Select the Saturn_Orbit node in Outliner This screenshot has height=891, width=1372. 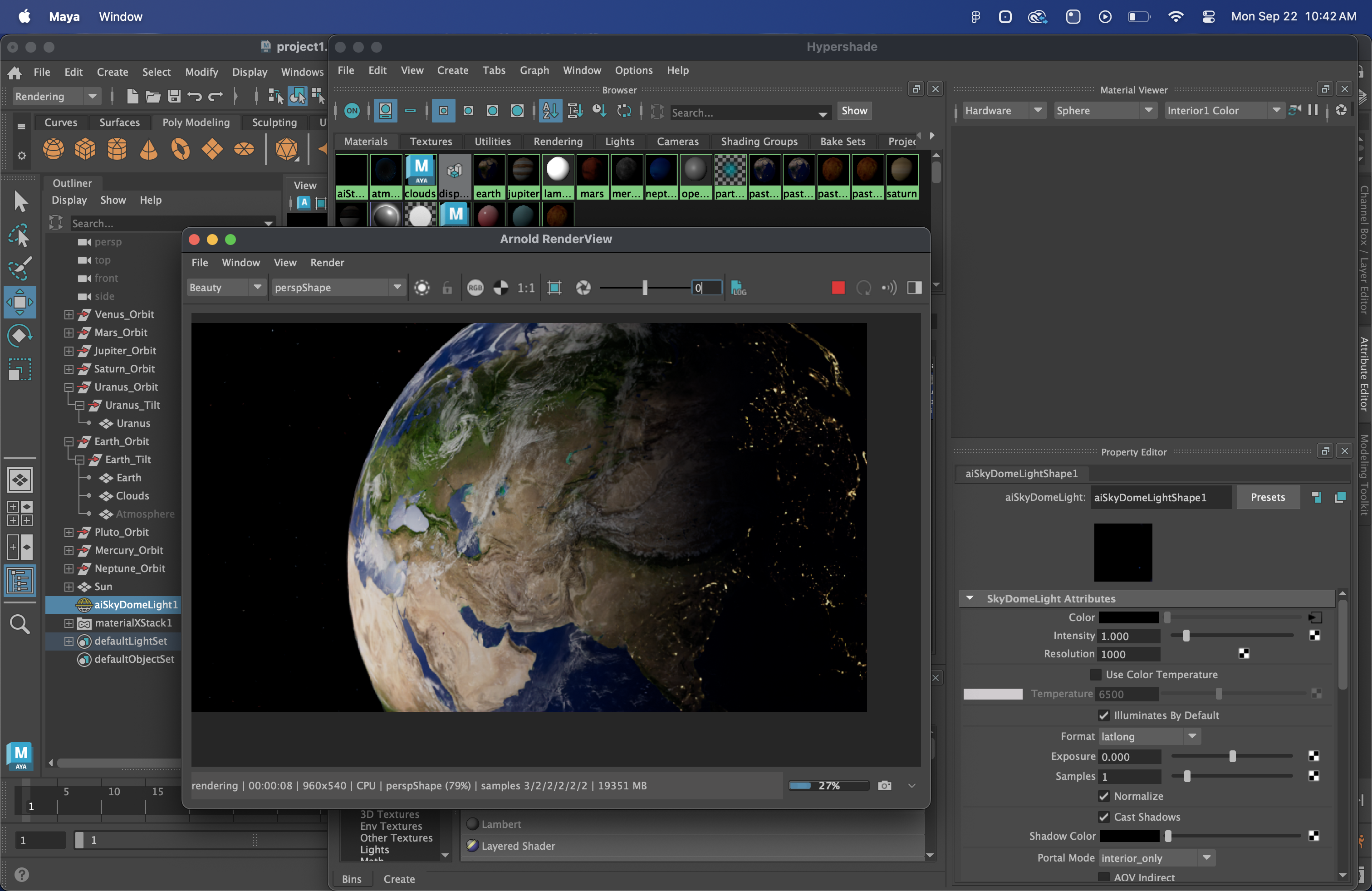(124, 369)
